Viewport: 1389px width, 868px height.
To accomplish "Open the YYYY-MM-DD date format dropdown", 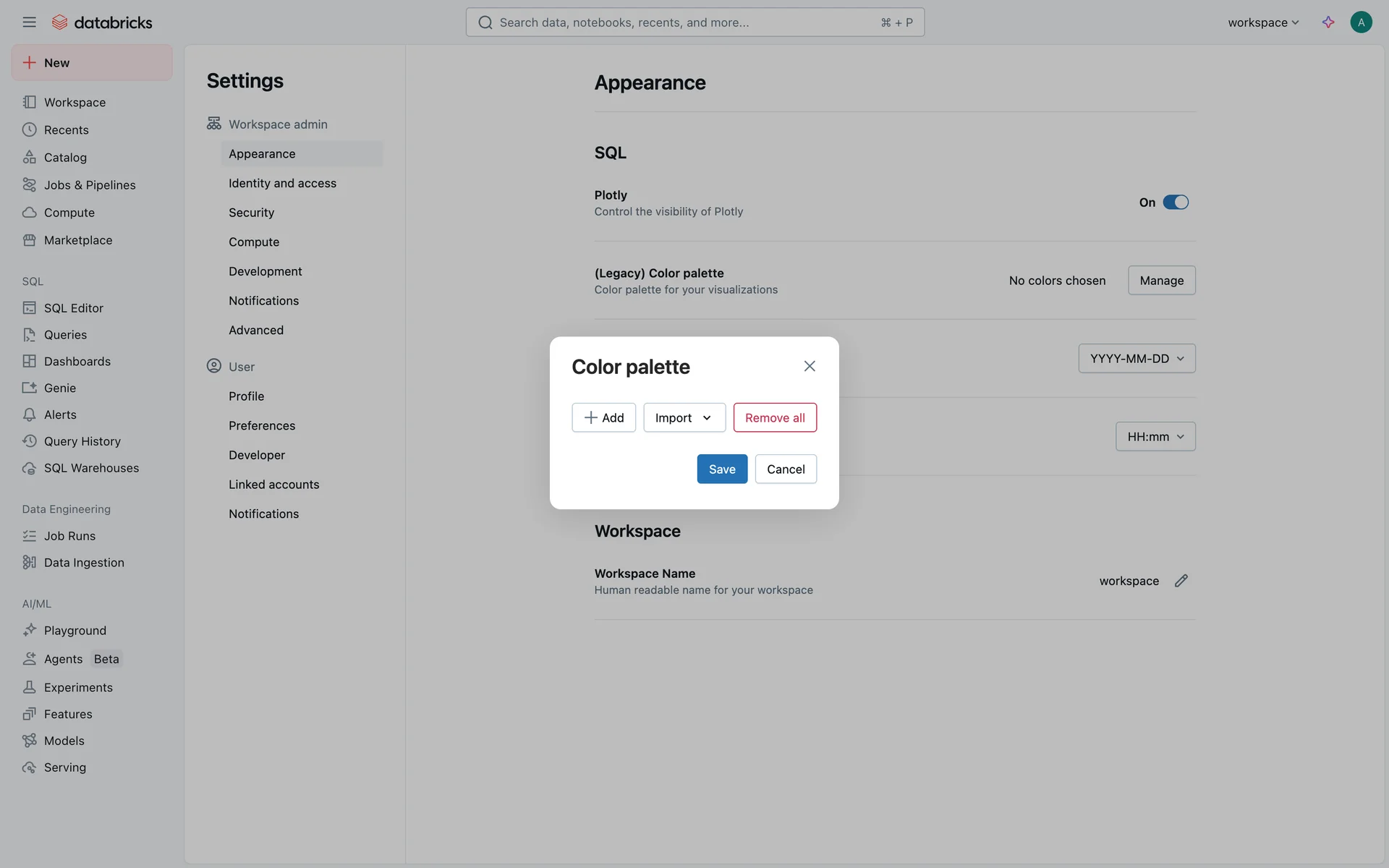I will point(1137,358).
